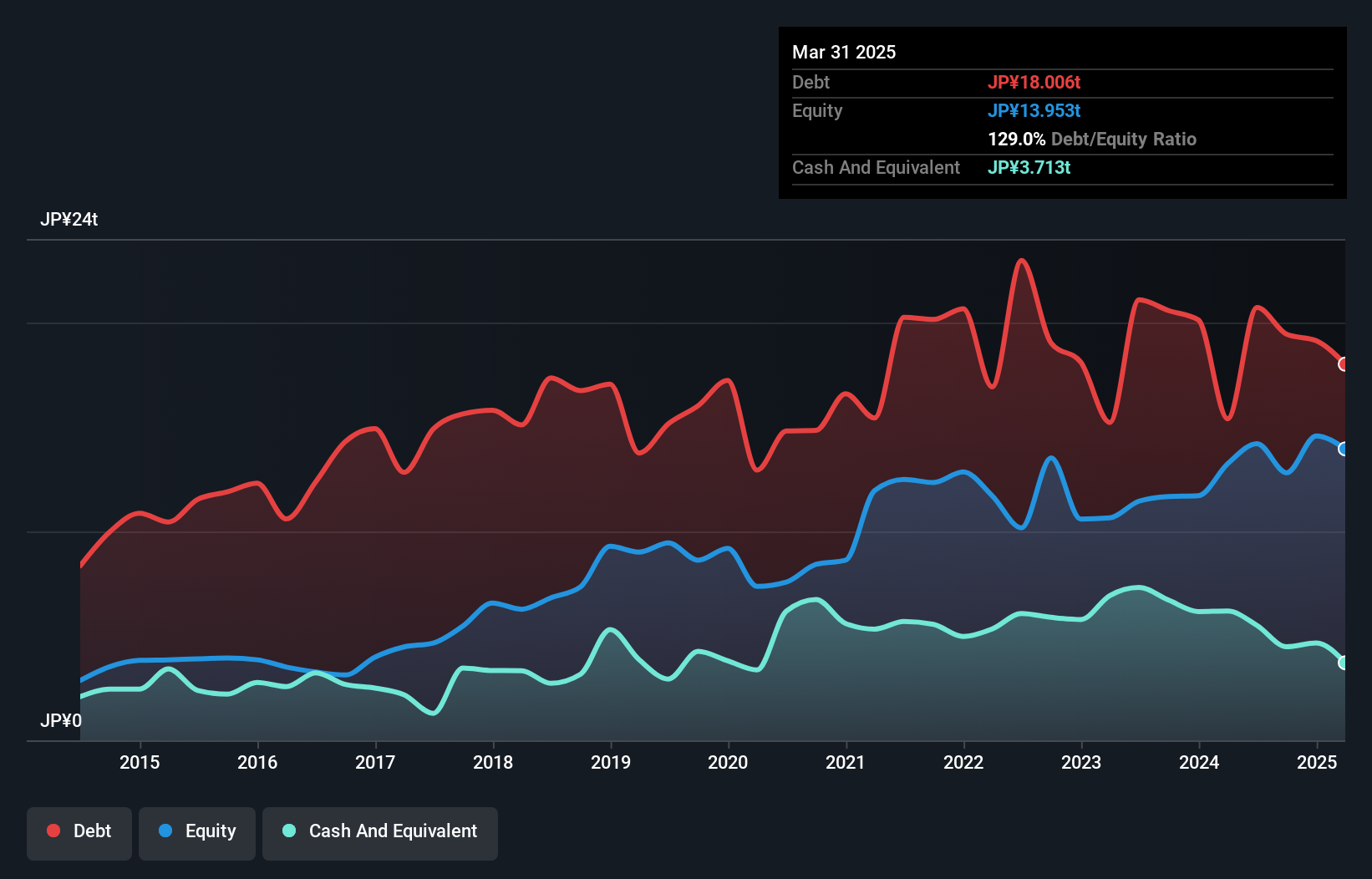Click the 2021 x-axis label
This screenshot has width=1372, height=879.
coord(846,762)
